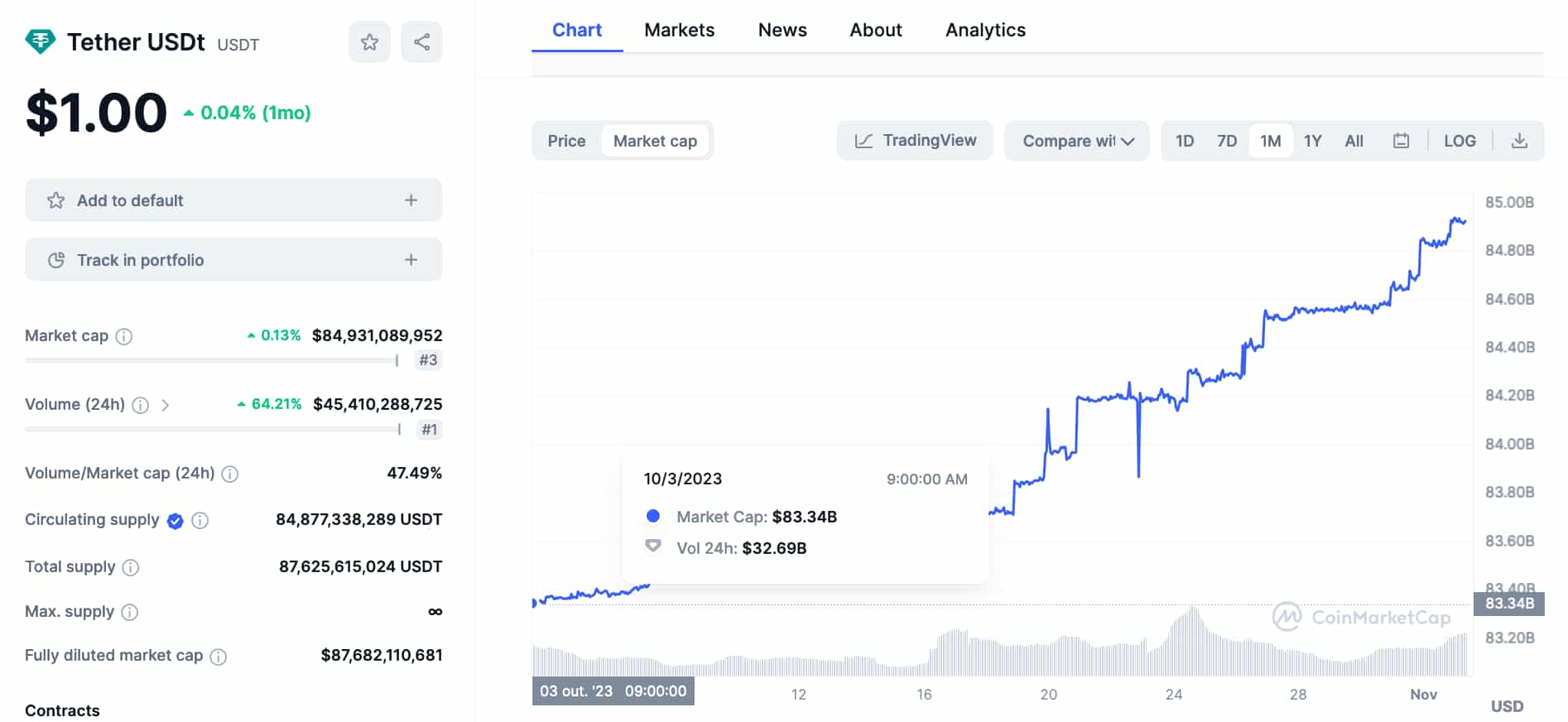Click the $45,410,288,725 volume value
The height and width of the screenshot is (722, 1568).
tap(378, 404)
